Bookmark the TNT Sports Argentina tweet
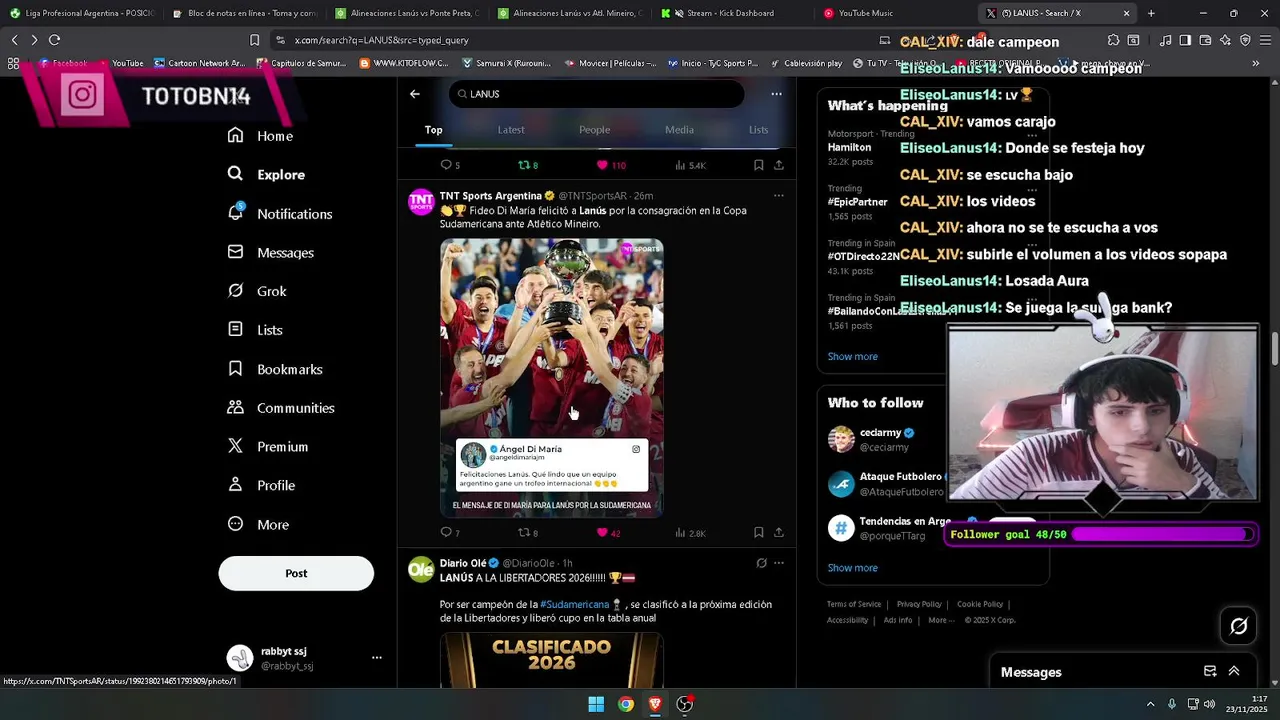The height and width of the screenshot is (720, 1280). coord(758,533)
